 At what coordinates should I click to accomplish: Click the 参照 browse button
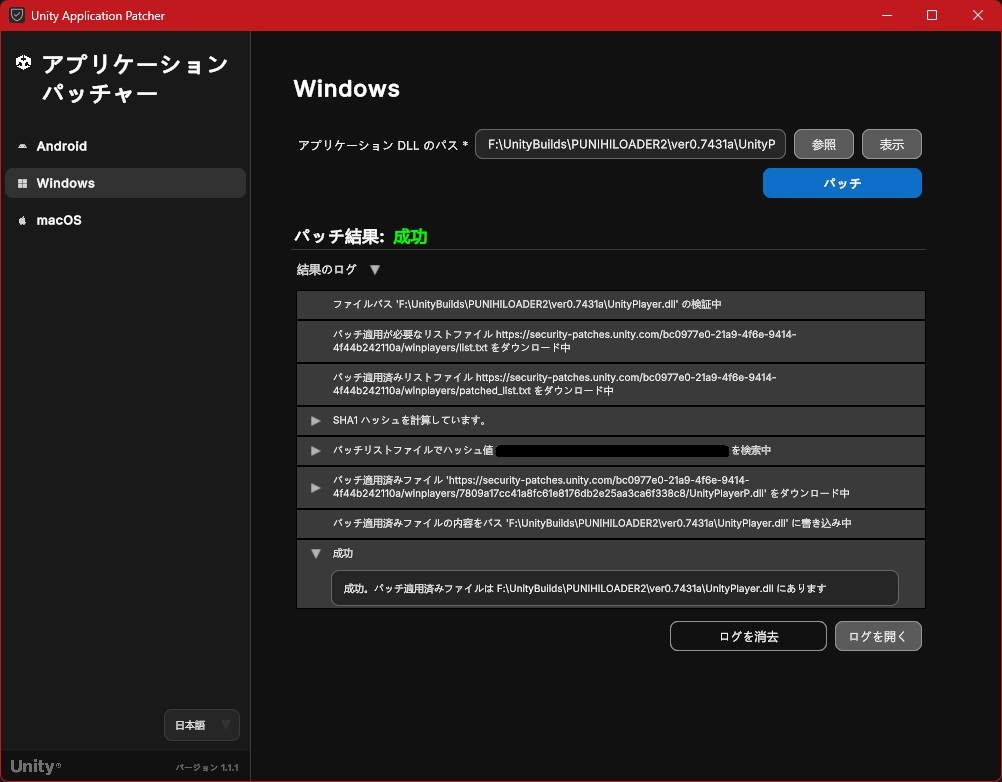(x=824, y=144)
